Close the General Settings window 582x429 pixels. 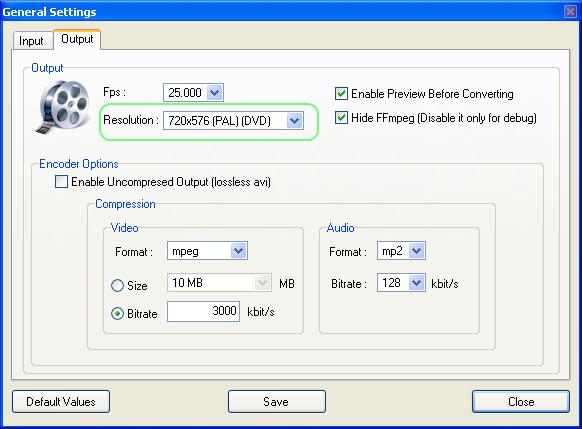click(x=570, y=12)
